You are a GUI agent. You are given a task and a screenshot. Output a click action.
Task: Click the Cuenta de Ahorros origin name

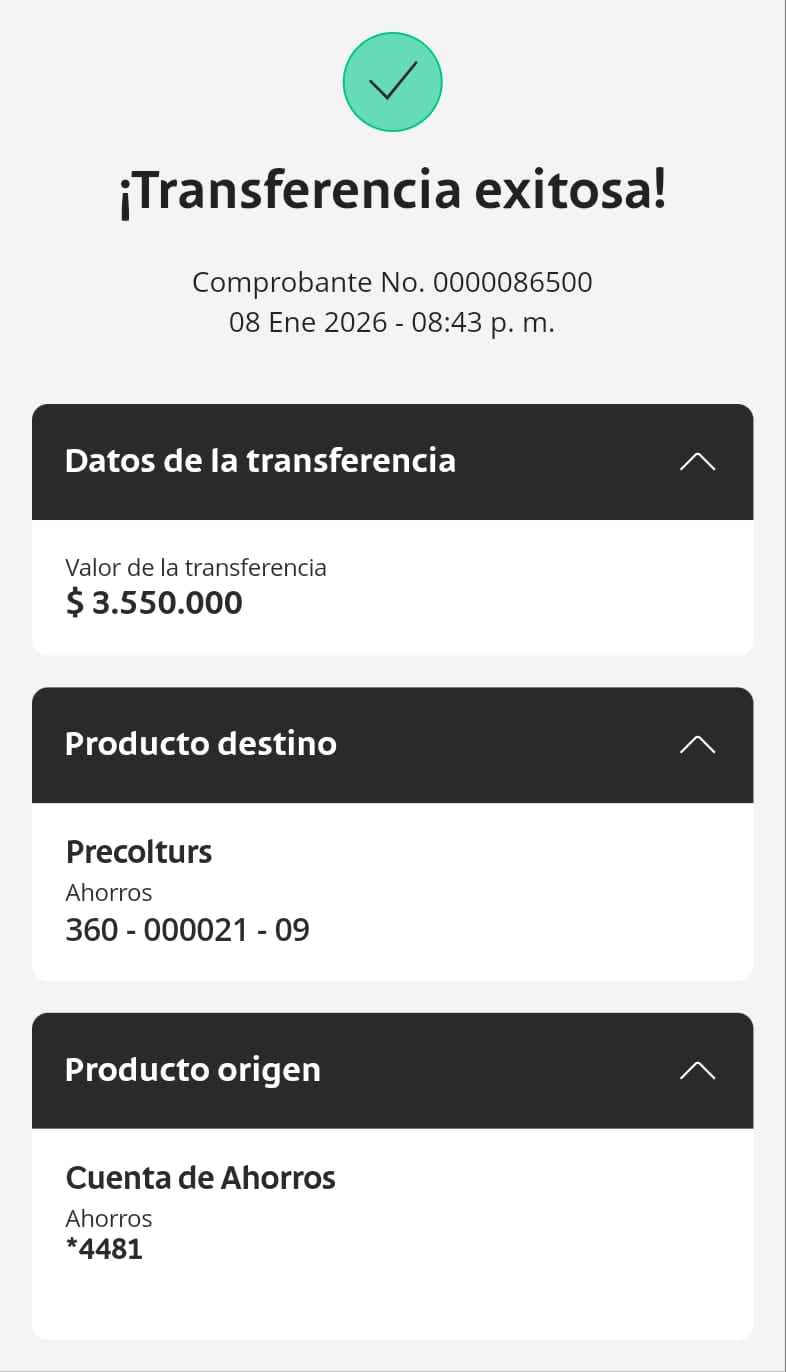[201, 1178]
